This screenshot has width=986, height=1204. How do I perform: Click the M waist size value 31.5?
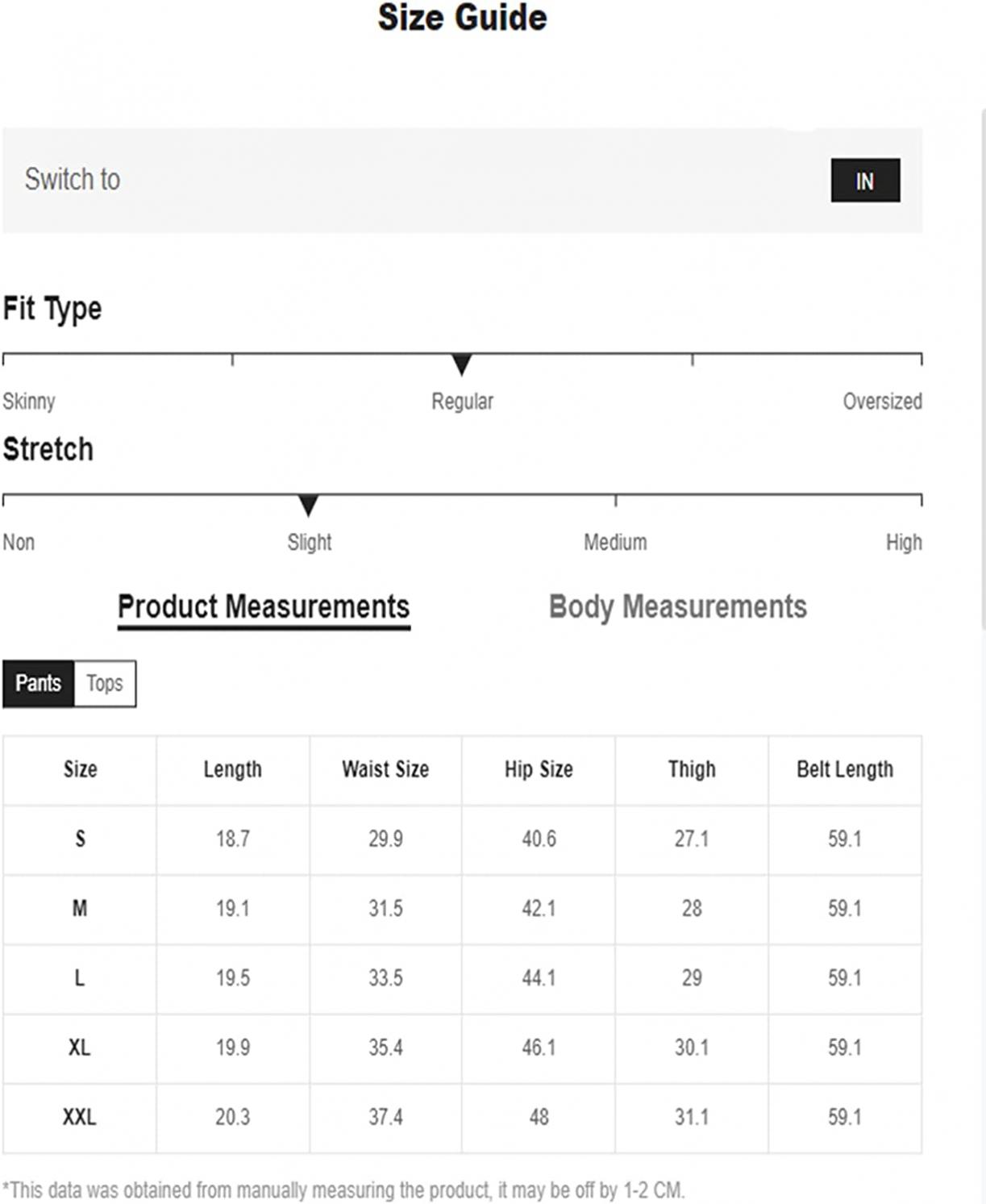tap(385, 909)
